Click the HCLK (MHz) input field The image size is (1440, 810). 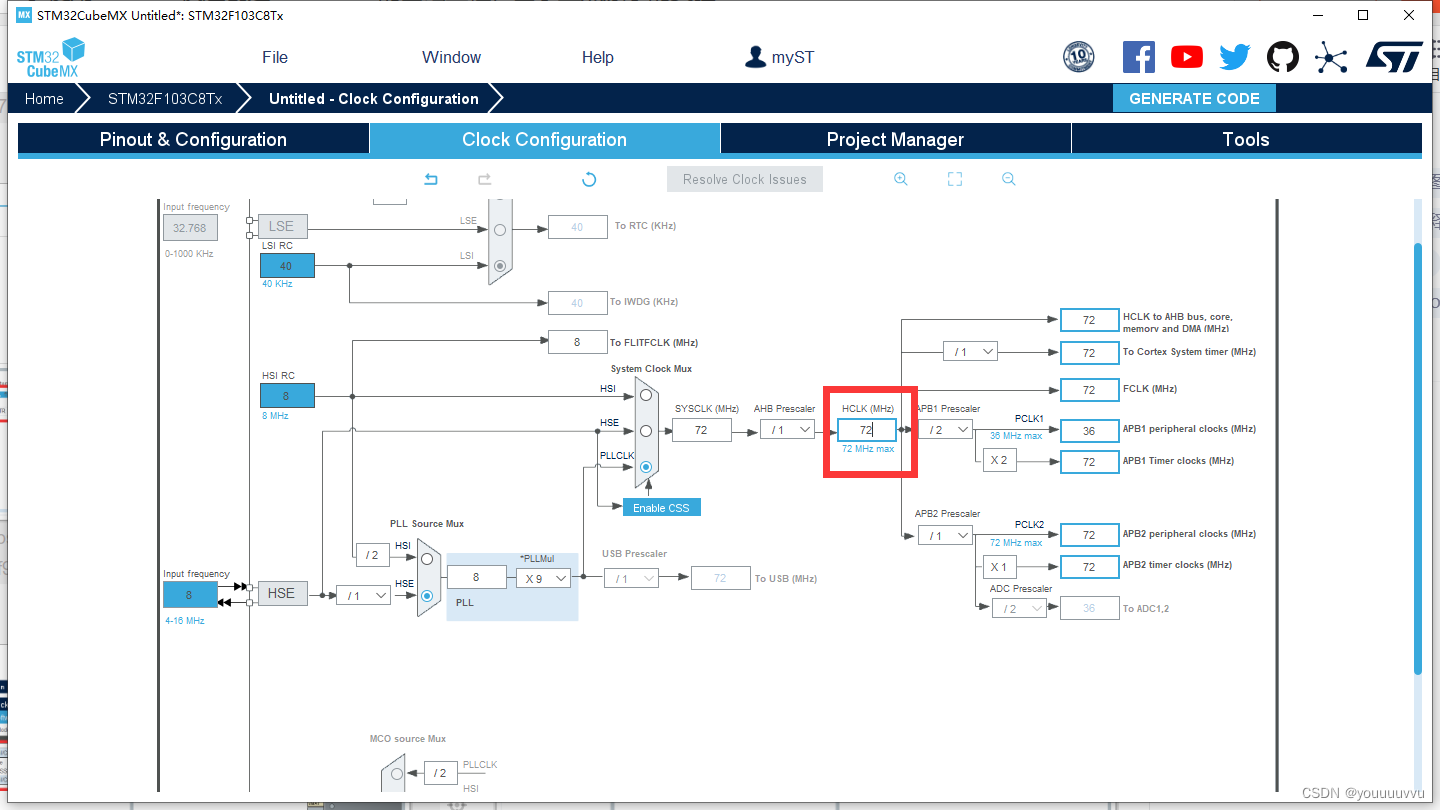pyautogui.click(x=867, y=429)
